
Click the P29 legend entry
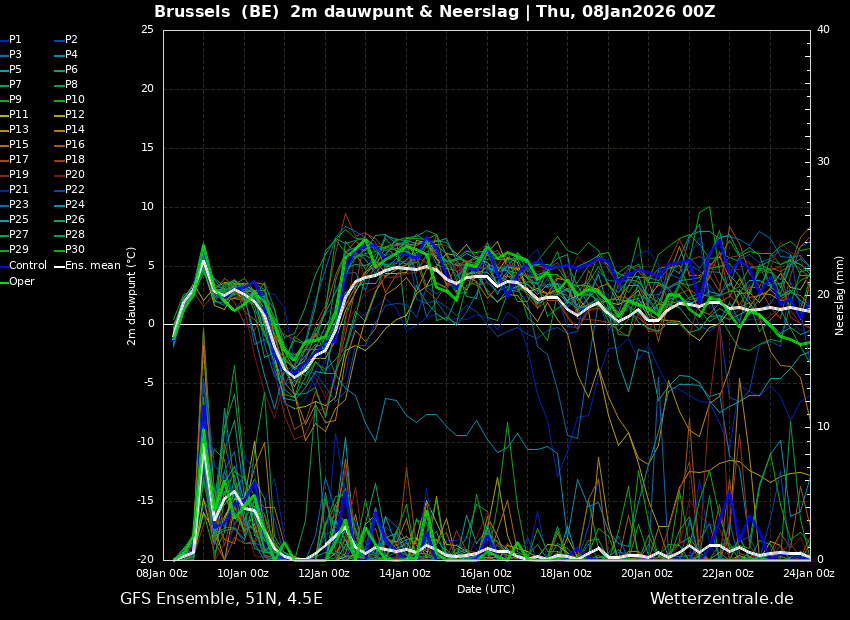(x=14, y=249)
